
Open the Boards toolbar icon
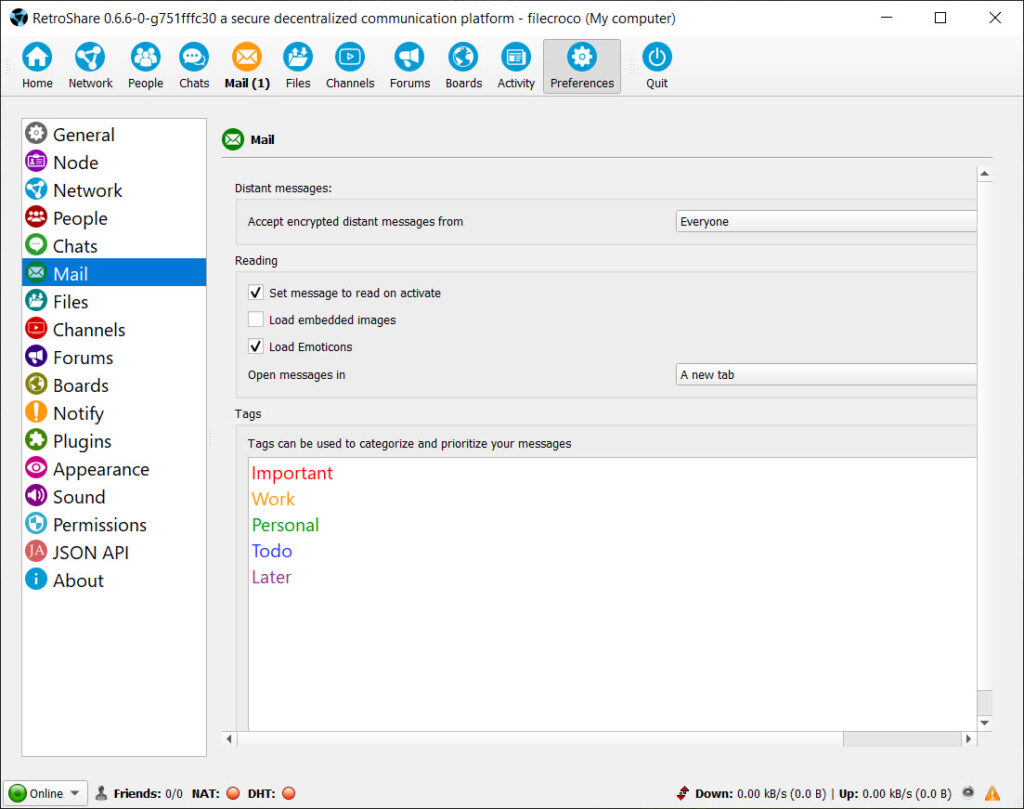[464, 66]
